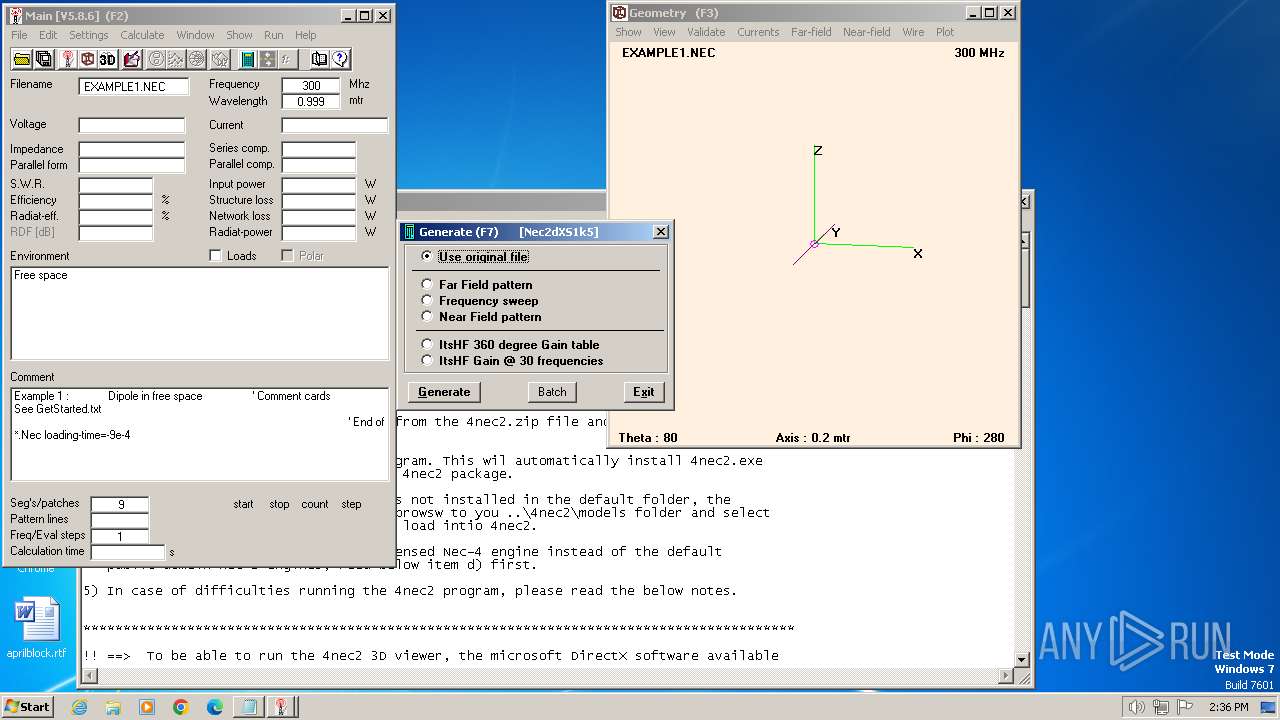Viewport: 1280px width, 720px height.
Task: Switch to Notepad taskbar window
Action: point(248,707)
